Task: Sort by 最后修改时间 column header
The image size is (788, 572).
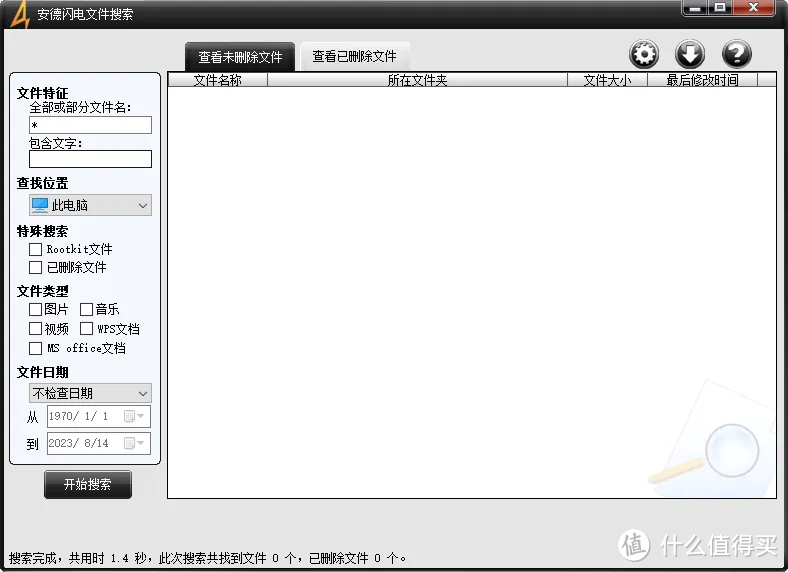Action: click(703, 80)
